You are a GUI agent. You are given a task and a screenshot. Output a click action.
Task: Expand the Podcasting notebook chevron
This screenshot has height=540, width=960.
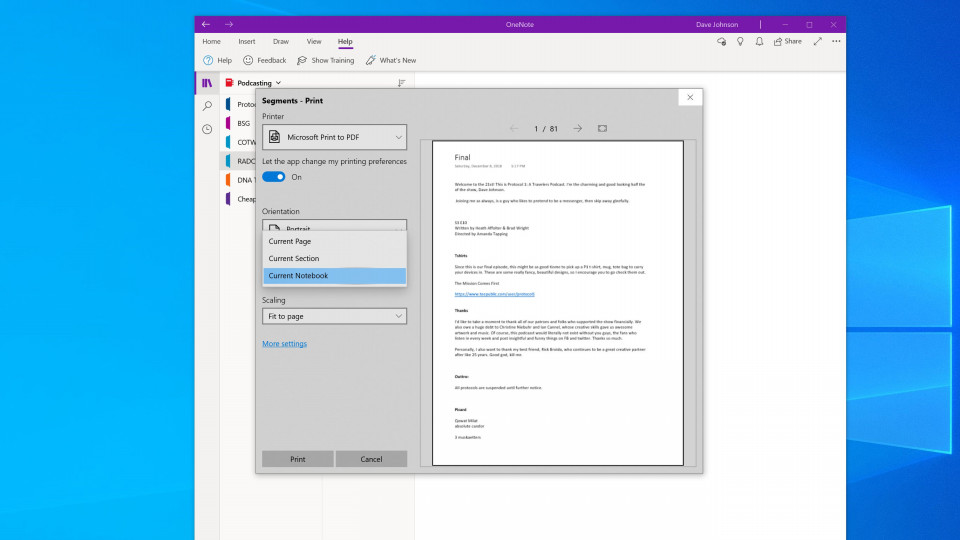coord(278,83)
